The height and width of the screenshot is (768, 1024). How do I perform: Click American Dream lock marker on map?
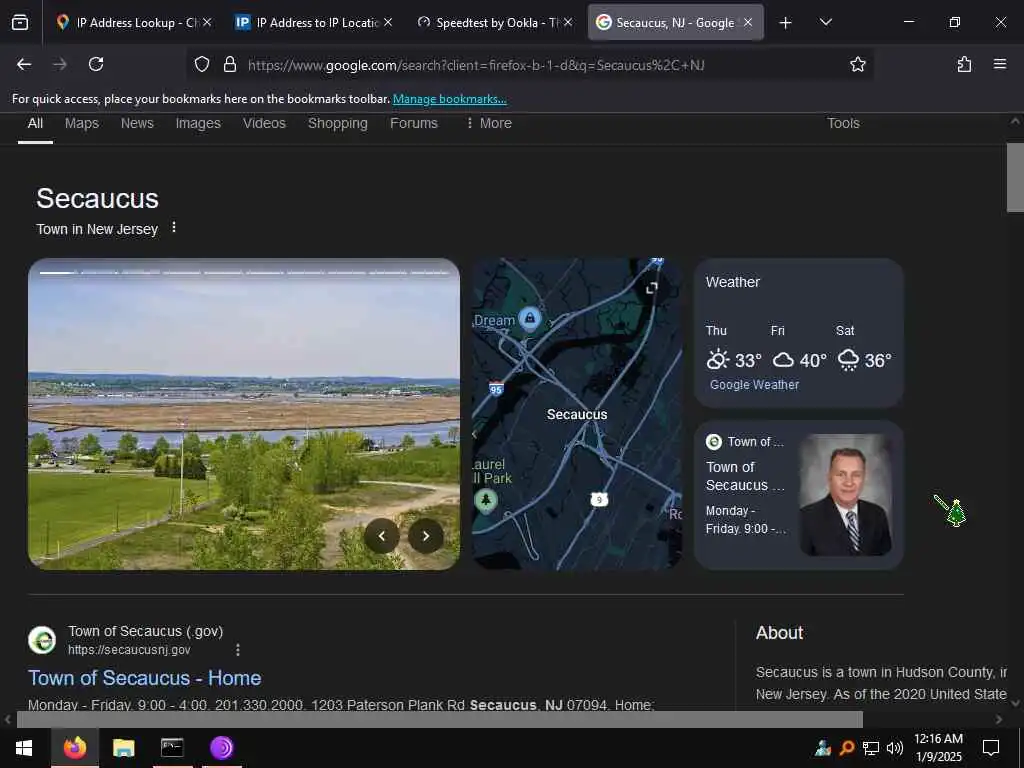[x=530, y=319]
